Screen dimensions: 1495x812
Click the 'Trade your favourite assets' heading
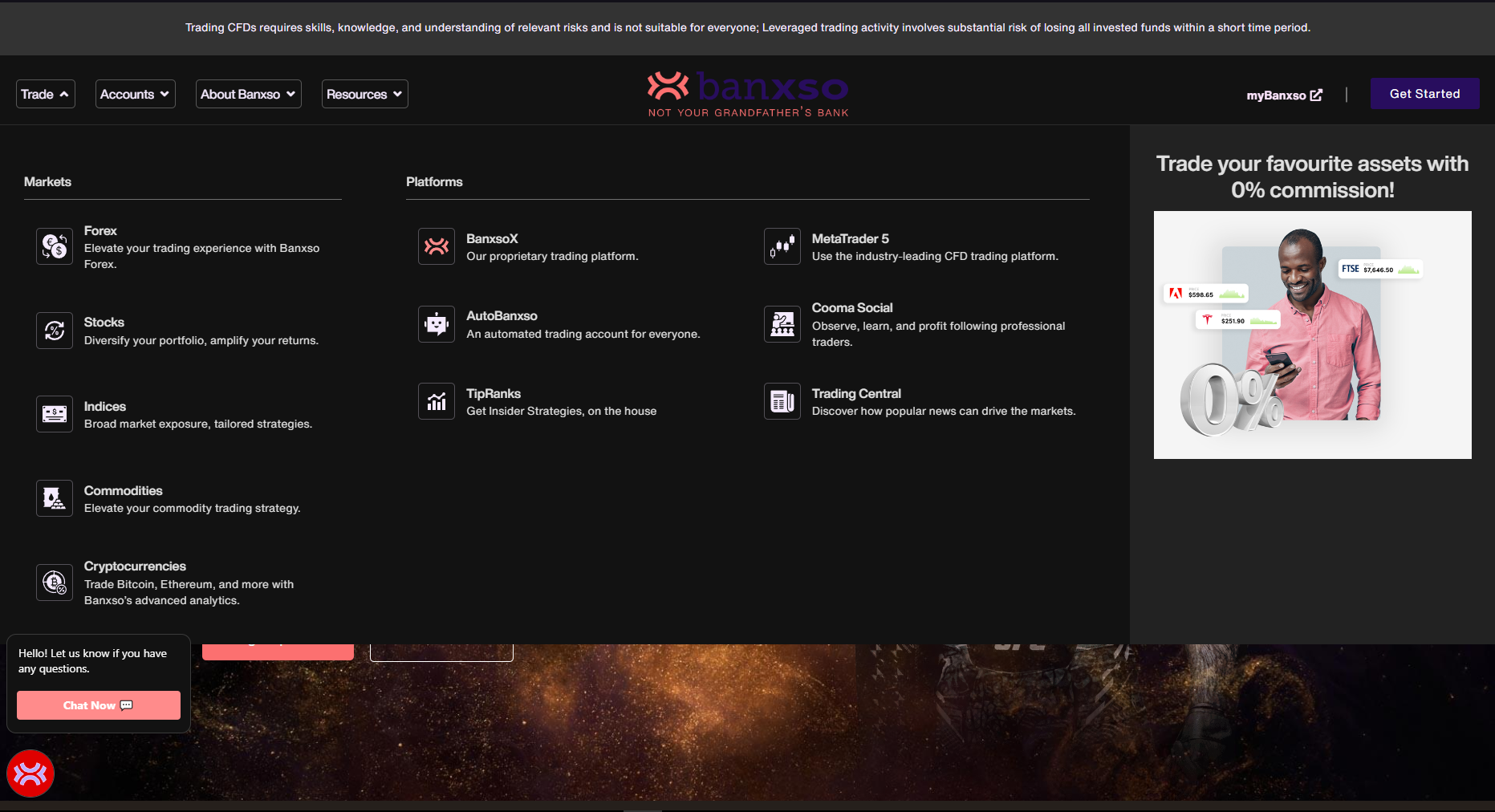tap(1313, 177)
